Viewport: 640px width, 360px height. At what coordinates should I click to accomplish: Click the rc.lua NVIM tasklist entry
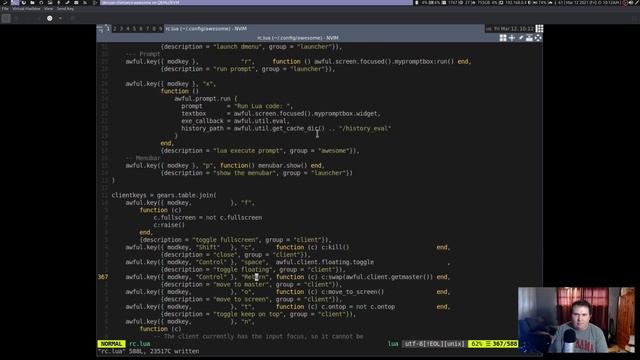pos(324,29)
